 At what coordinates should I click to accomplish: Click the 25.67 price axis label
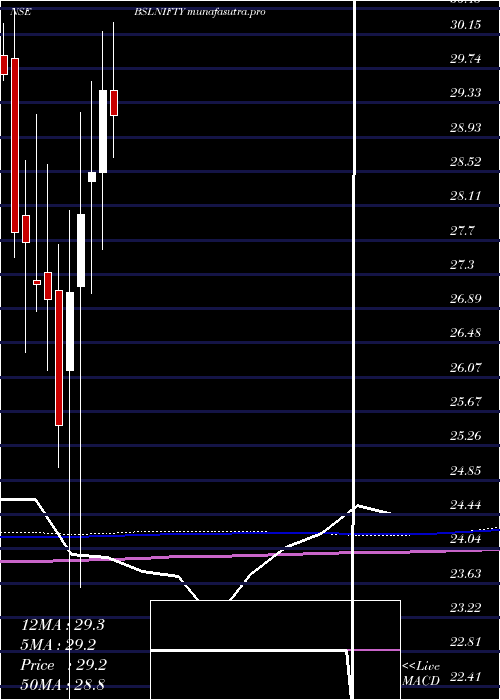465,402
